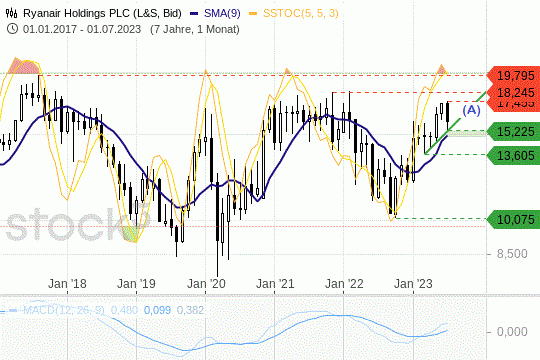Click the Jan '21 time axis label
Screen dimensions: 540x360
(275, 284)
